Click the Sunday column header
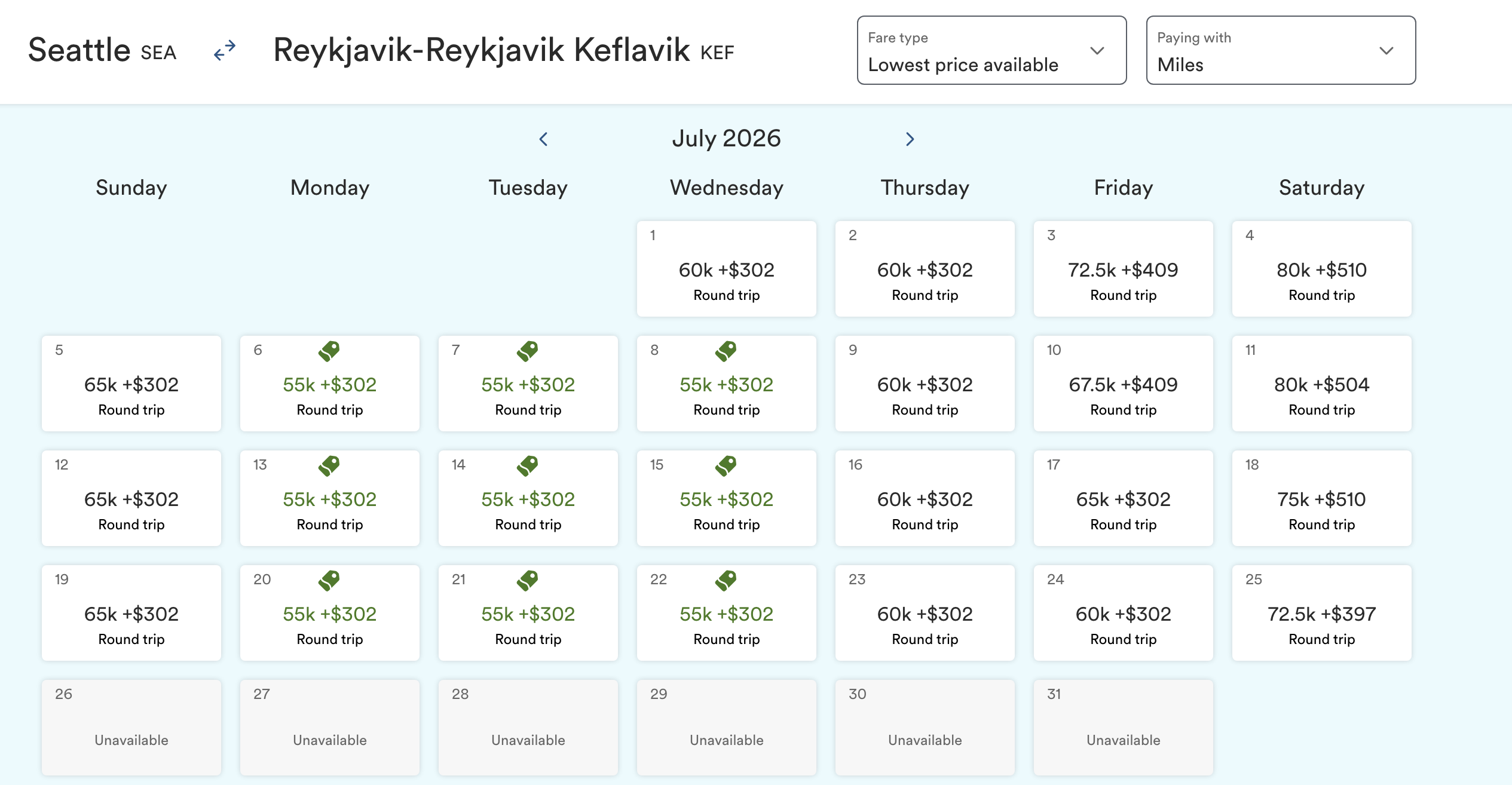 point(131,188)
